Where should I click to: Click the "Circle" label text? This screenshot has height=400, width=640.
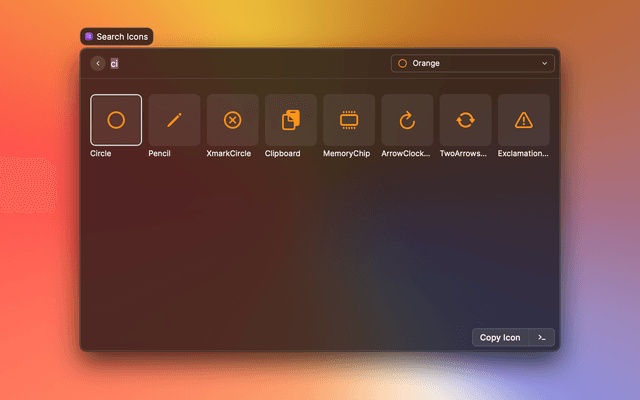[101, 154]
